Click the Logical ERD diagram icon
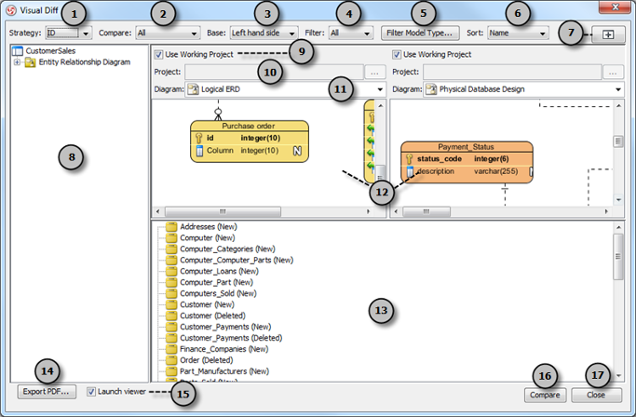The image size is (636, 417). tap(193, 89)
